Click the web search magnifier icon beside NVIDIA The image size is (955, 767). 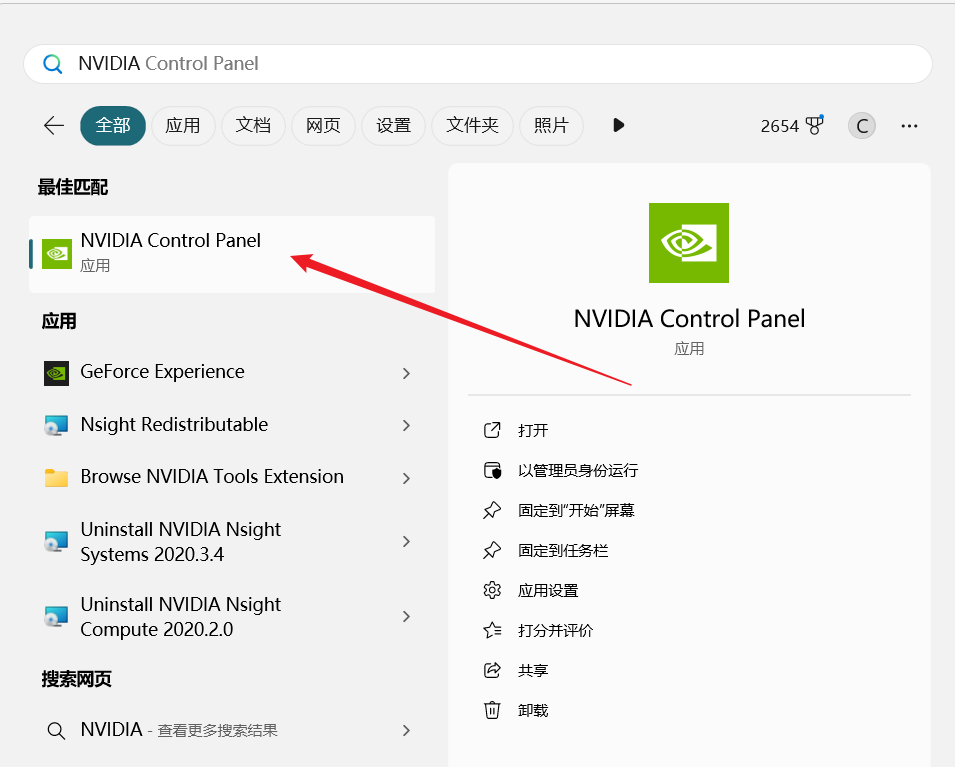click(56, 730)
